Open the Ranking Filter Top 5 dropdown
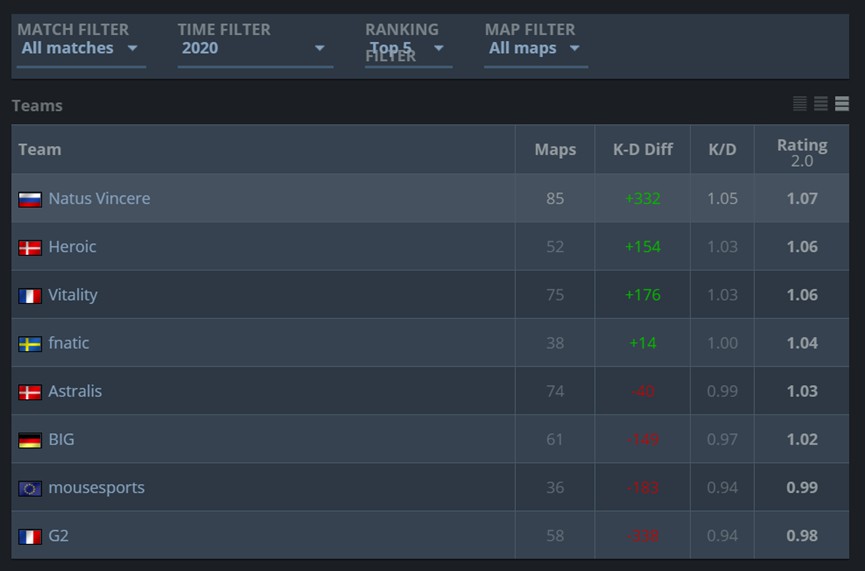Screen dimensions: 865x571 click(x=408, y=48)
